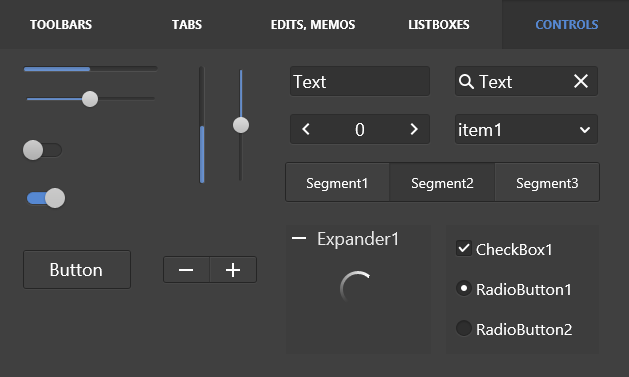Click the vertical blue progress bar
Image resolution: width=629 pixels, height=377 pixels.
click(x=202, y=125)
